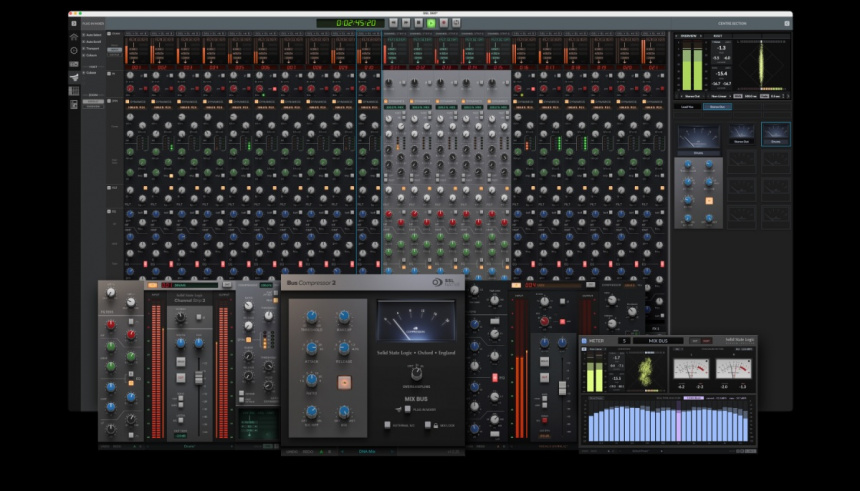Collapse the DYN row section in the mixer

[109, 101]
